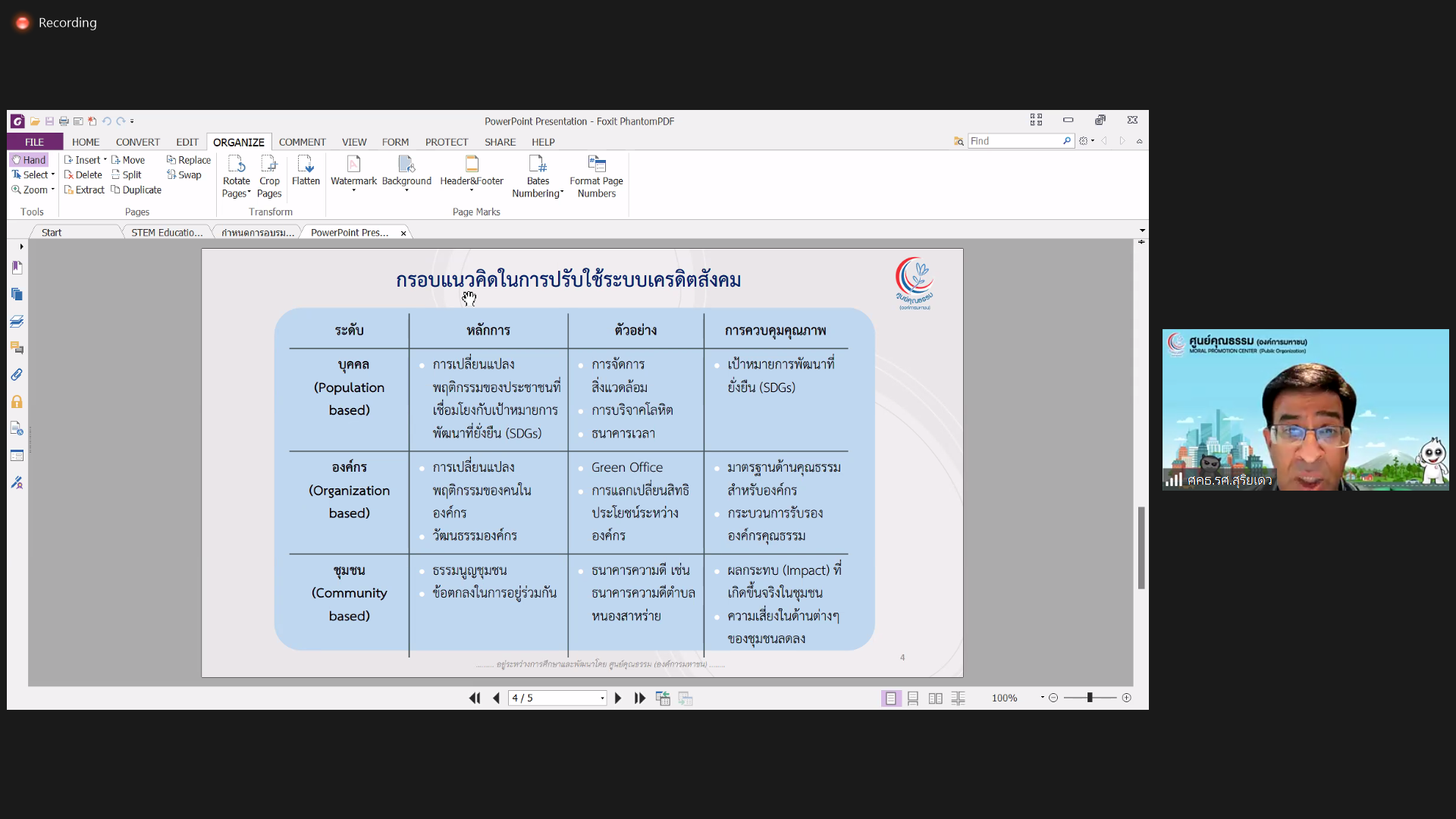Go to the first page
This screenshot has height=819, width=1456.
pyautogui.click(x=475, y=698)
